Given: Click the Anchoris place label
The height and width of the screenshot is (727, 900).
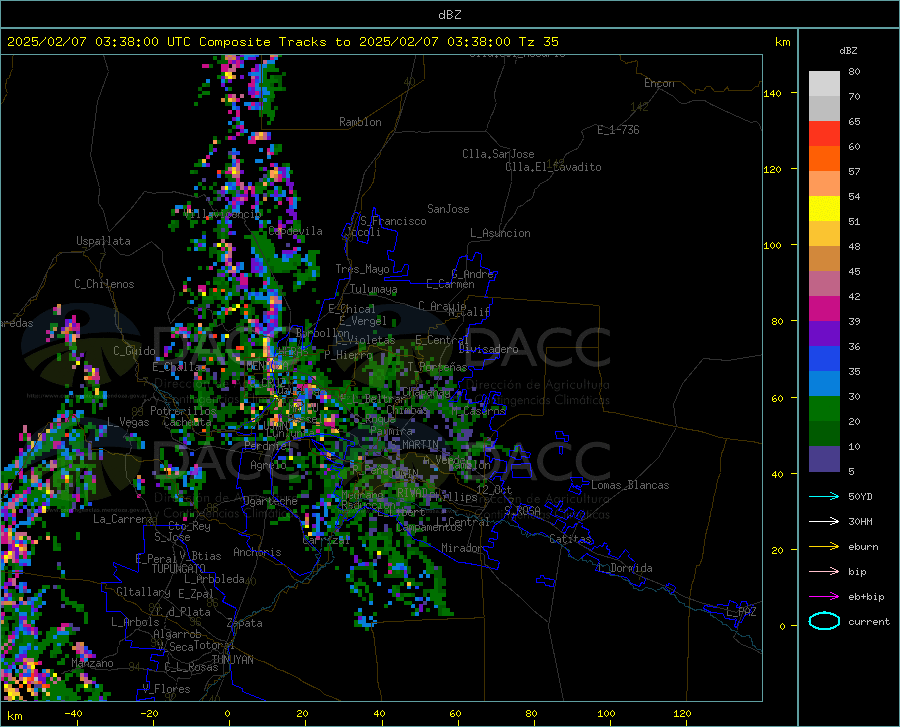Looking at the screenshot, I should point(257,552).
